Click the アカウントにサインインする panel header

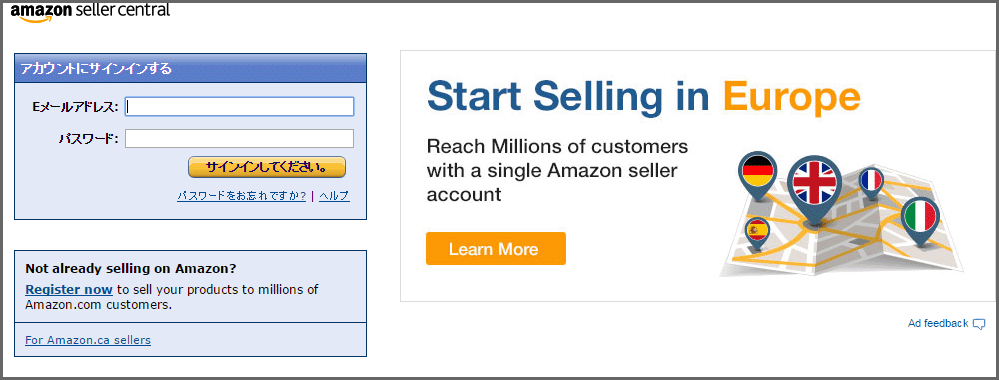point(190,68)
